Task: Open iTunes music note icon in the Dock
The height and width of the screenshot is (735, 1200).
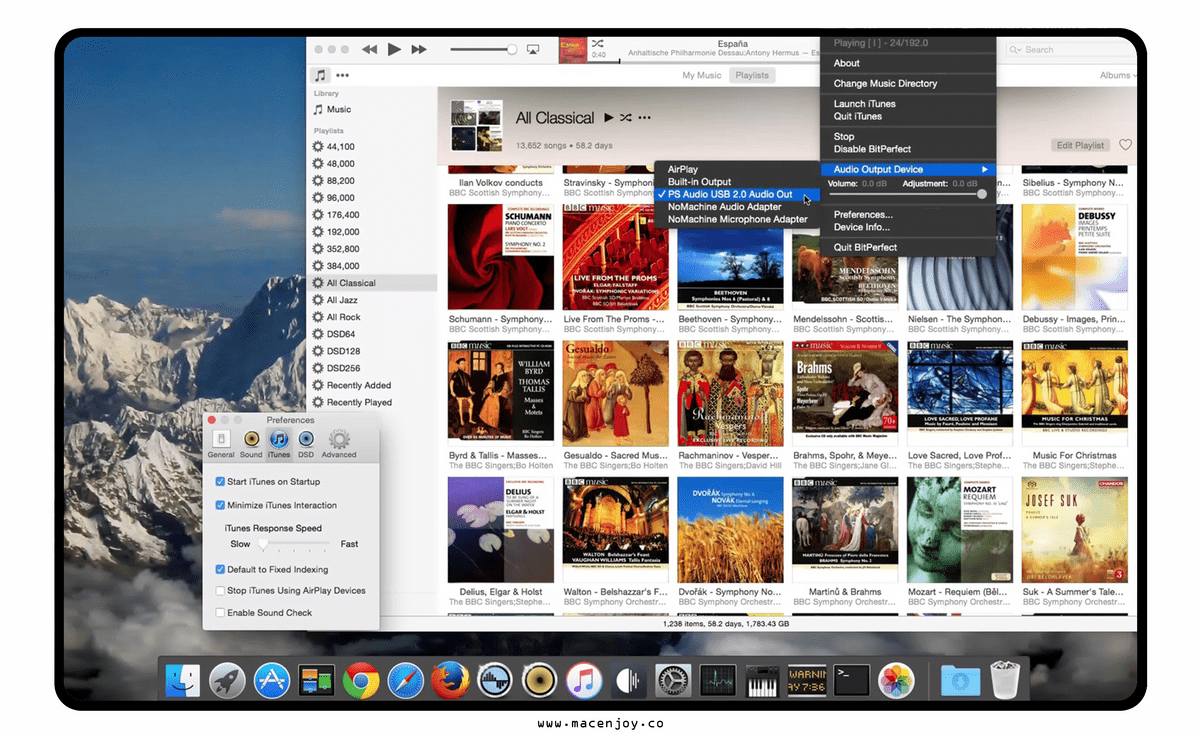Action: pos(584,681)
